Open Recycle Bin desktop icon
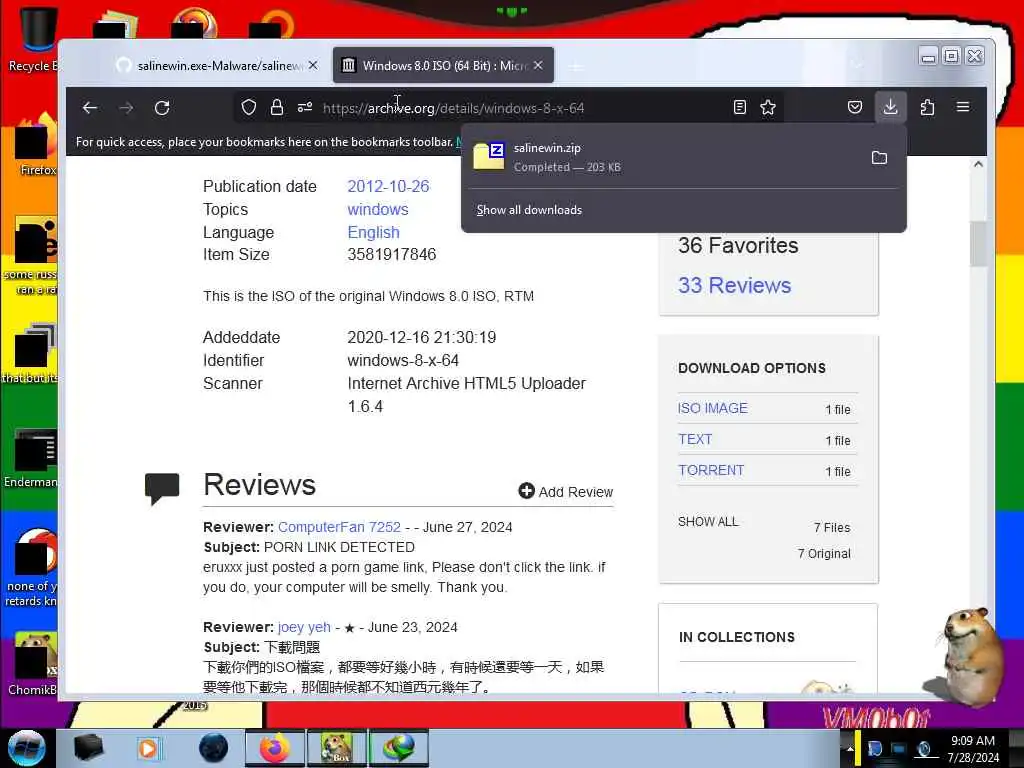This screenshot has width=1024, height=768. coord(33,39)
